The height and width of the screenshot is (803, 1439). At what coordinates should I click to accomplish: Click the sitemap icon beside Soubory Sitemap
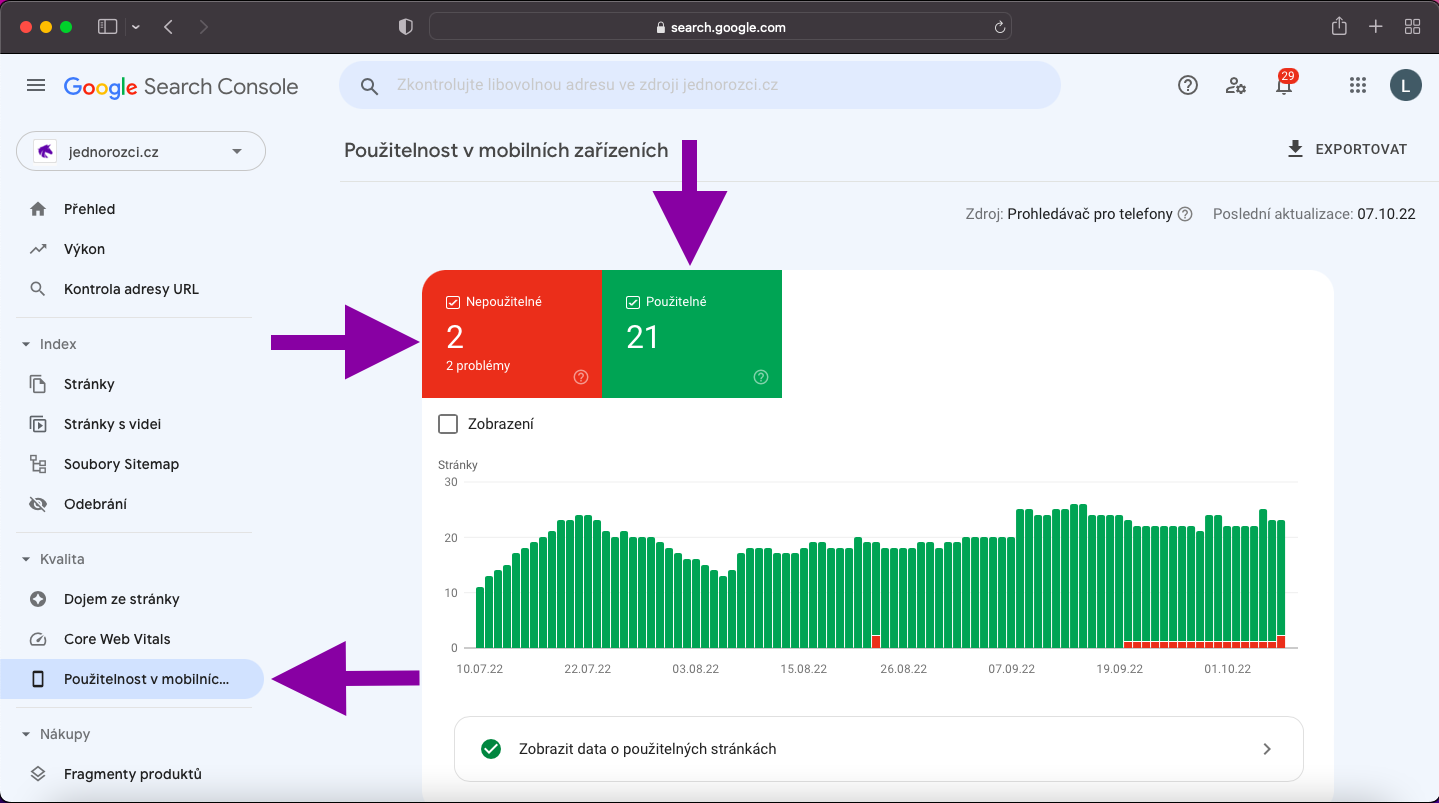click(38, 464)
